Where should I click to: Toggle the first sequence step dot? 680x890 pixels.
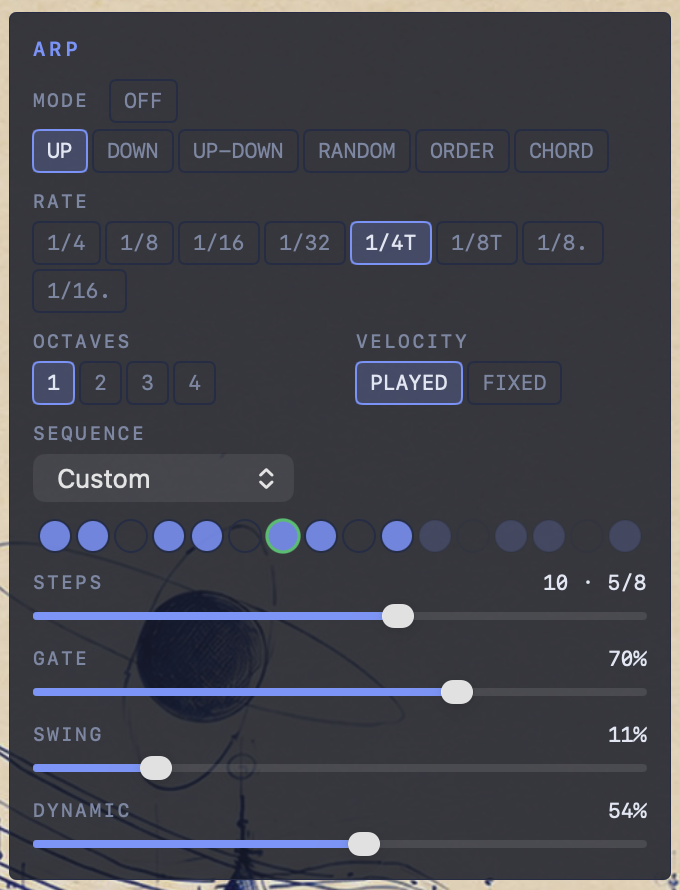(55, 536)
